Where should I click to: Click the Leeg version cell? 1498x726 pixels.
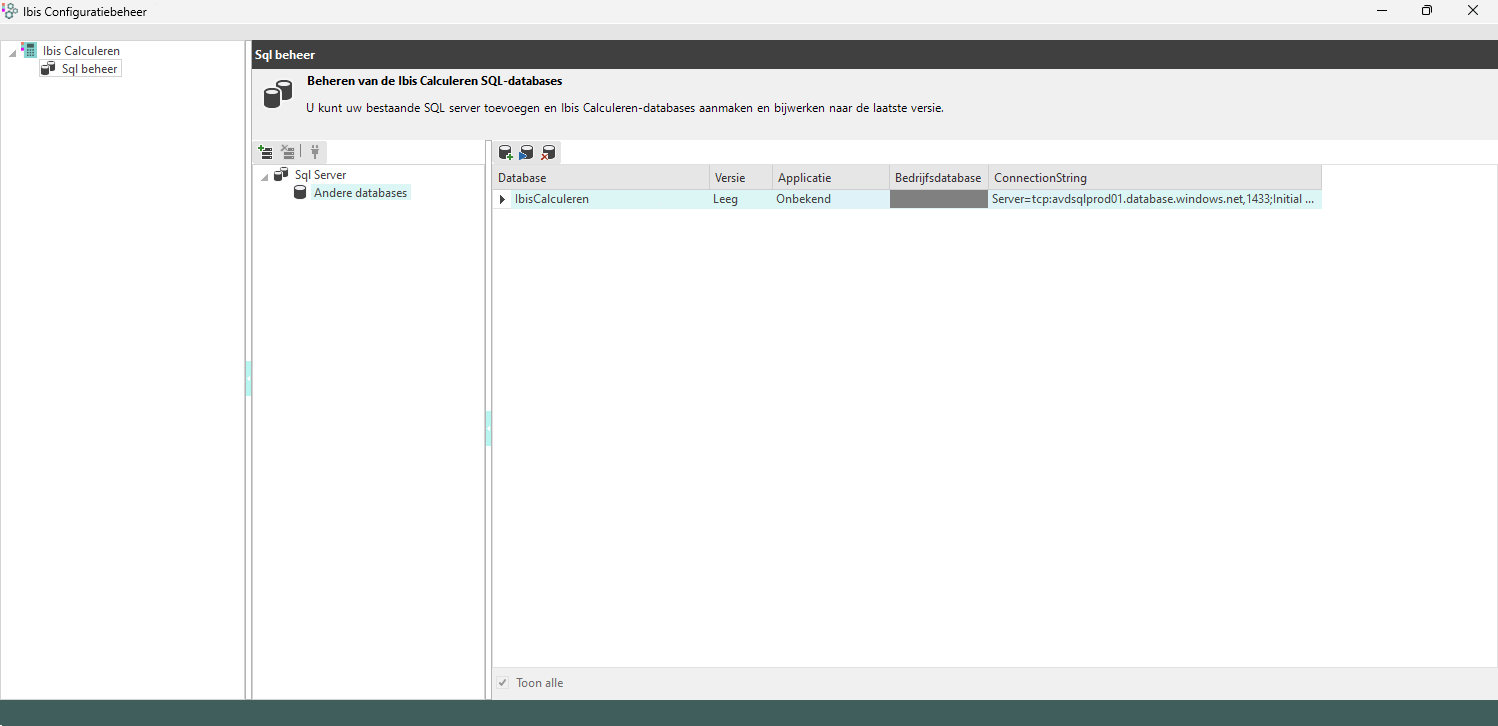click(x=742, y=199)
